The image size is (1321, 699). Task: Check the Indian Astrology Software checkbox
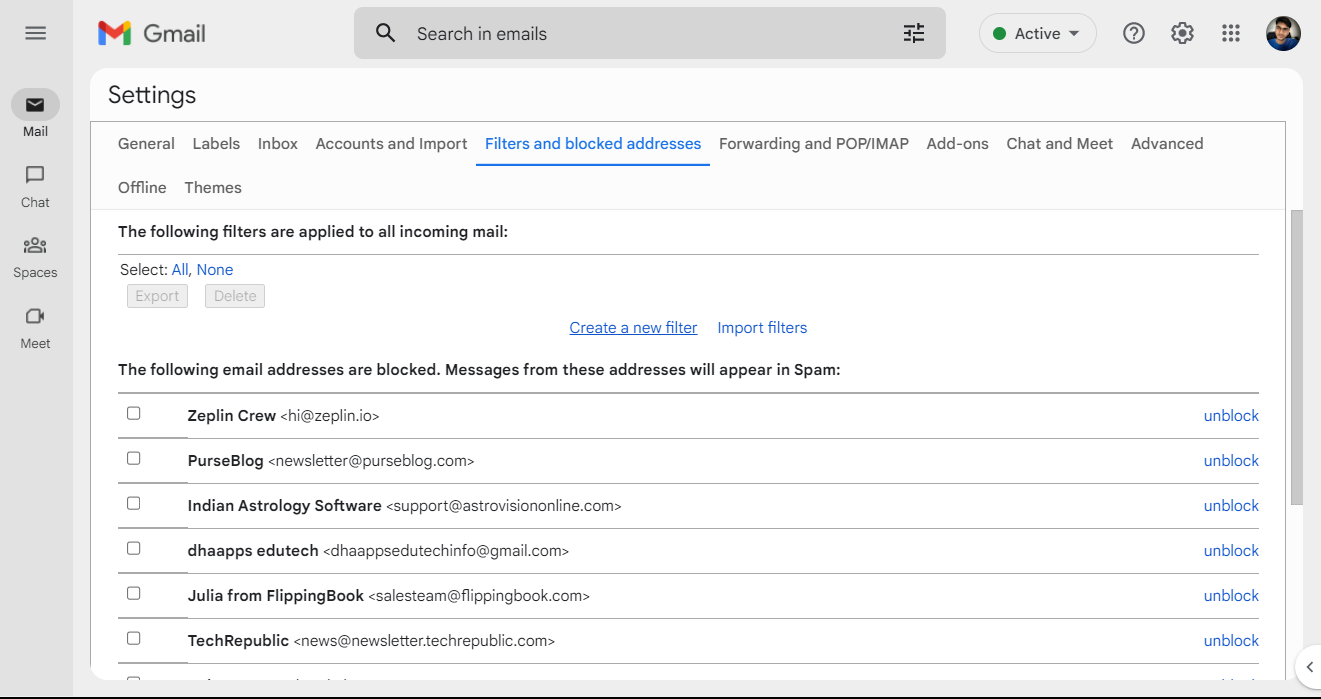pyautogui.click(x=134, y=503)
